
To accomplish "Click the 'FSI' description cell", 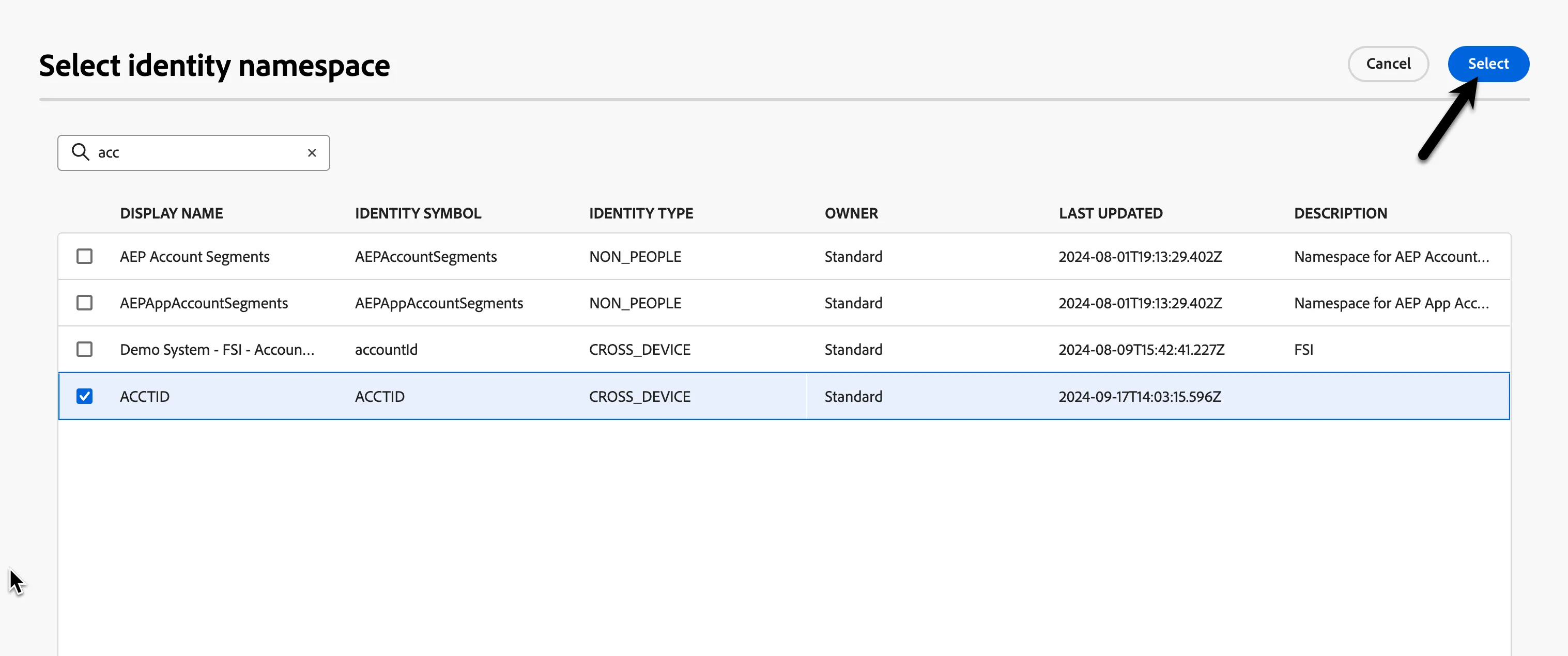I will pos(1304,350).
